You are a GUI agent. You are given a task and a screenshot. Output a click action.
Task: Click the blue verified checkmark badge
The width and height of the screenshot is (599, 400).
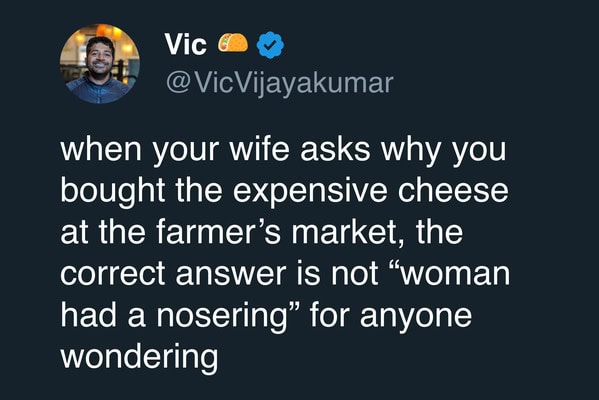(x=270, y=45)
